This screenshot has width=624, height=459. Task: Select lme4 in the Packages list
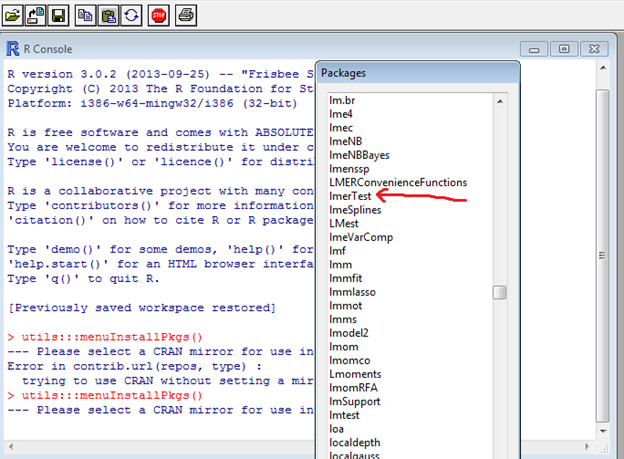342,114
